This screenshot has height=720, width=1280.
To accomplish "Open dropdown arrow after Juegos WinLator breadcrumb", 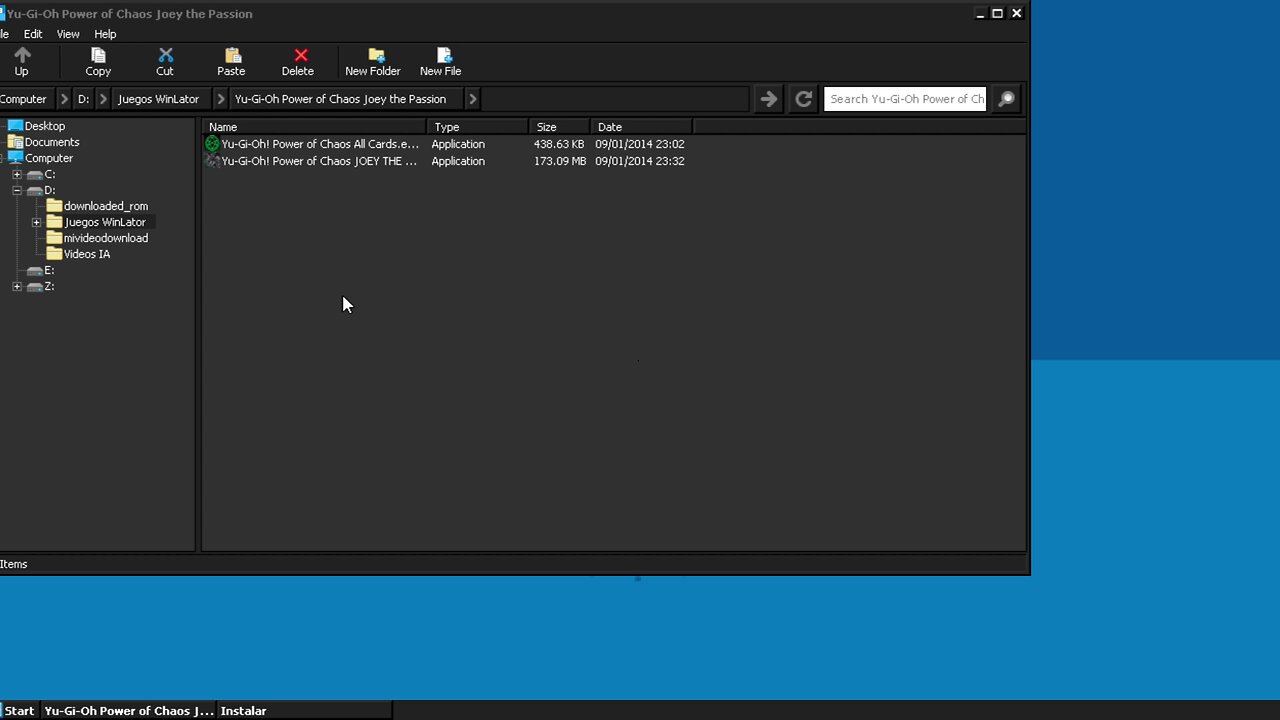I will point(220,99).
